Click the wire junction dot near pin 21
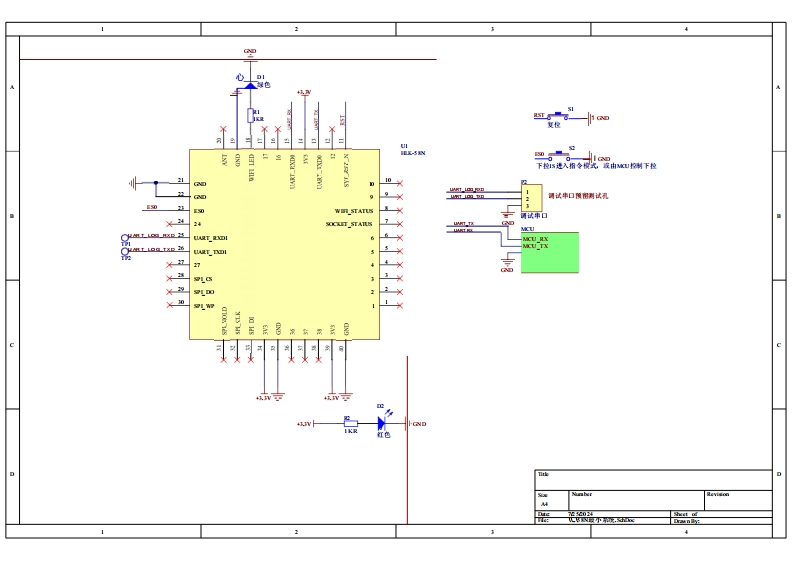 coord(156,183)
